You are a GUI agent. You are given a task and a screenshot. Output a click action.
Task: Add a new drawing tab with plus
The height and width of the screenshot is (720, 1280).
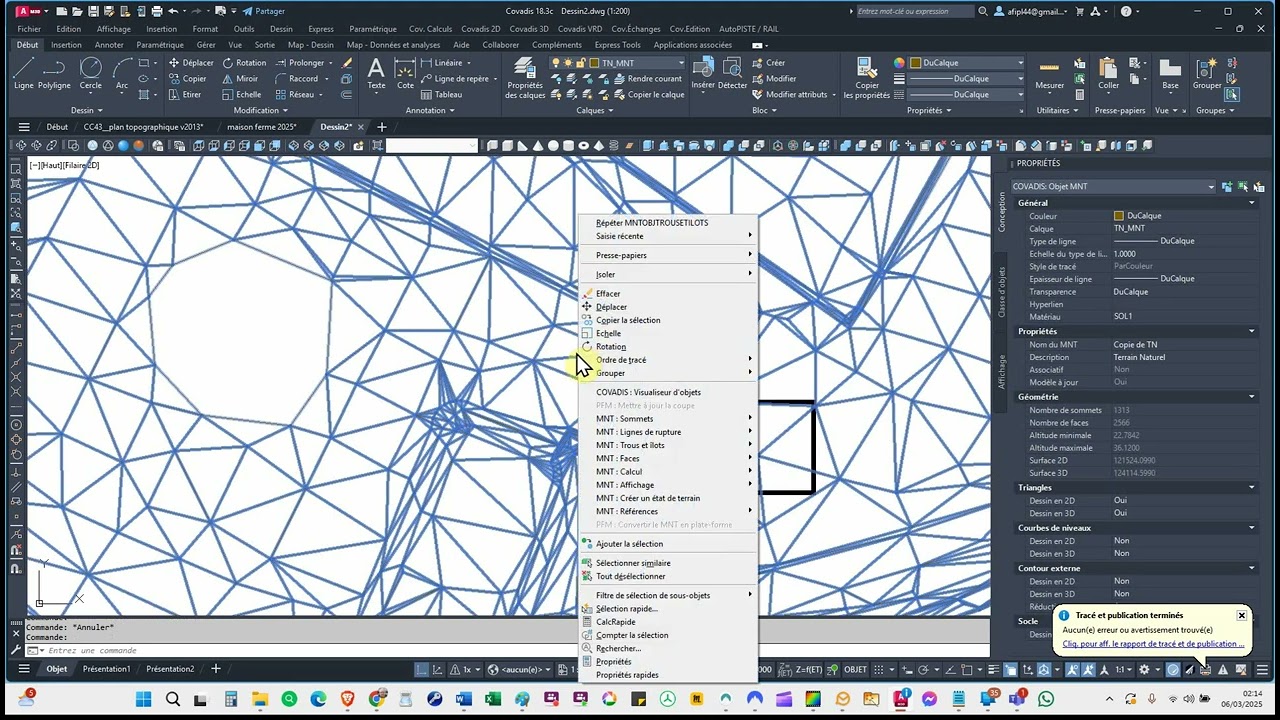(x=381, y=127)
